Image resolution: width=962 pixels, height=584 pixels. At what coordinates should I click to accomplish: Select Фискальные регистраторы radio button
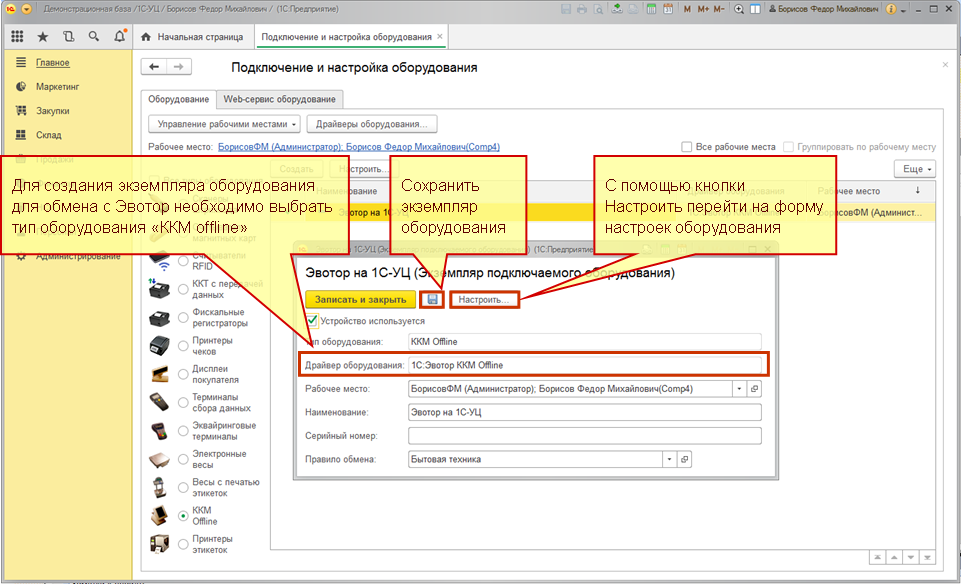pyautogui.click(x=183, y=318)
